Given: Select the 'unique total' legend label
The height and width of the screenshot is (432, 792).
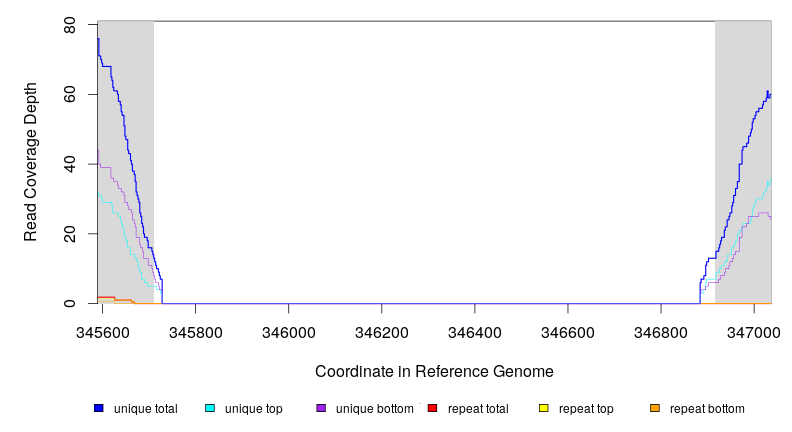Looking at the screenshot, I should [x=145, y=409].
